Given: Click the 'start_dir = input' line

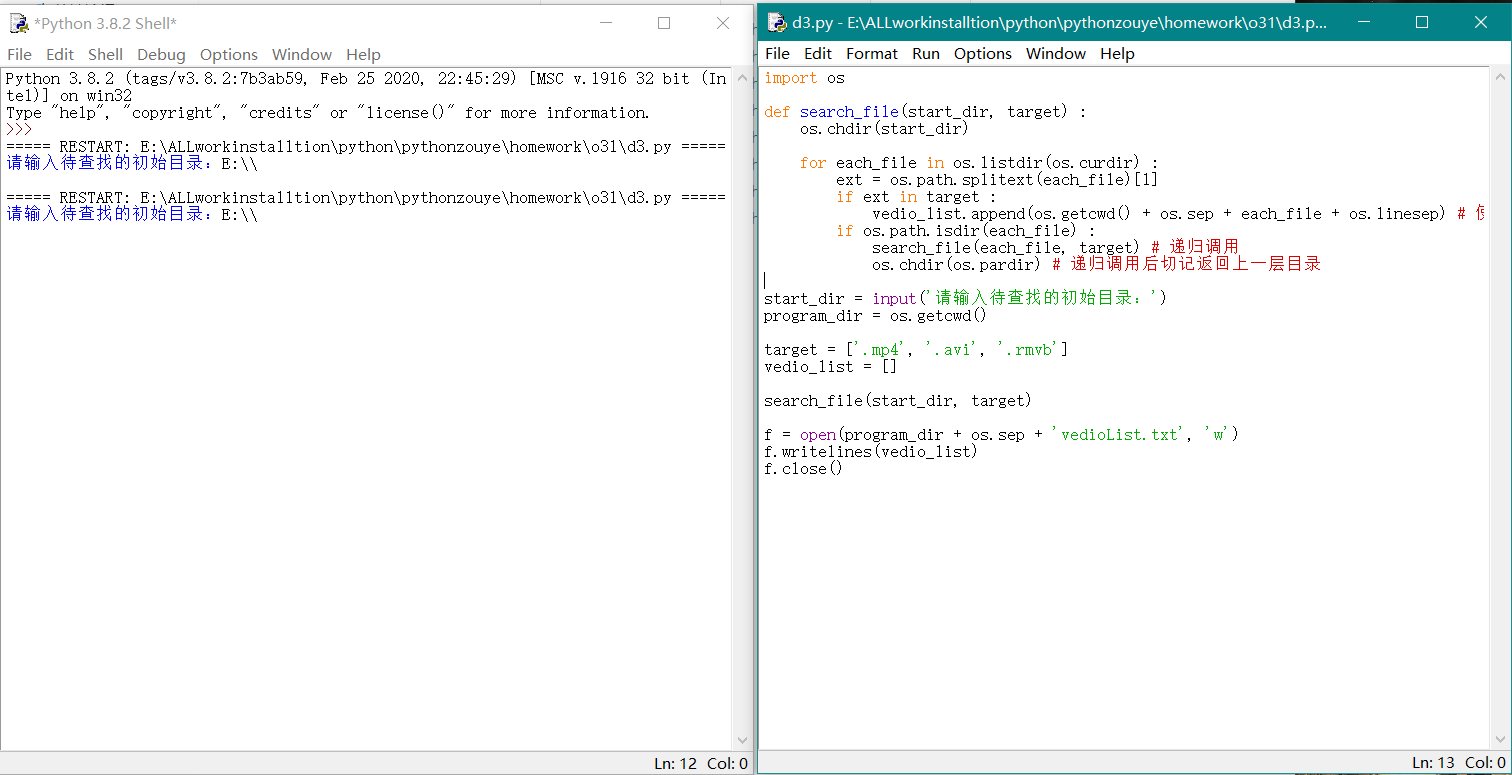Looking at the screenshot, I should tap(965, 299).
